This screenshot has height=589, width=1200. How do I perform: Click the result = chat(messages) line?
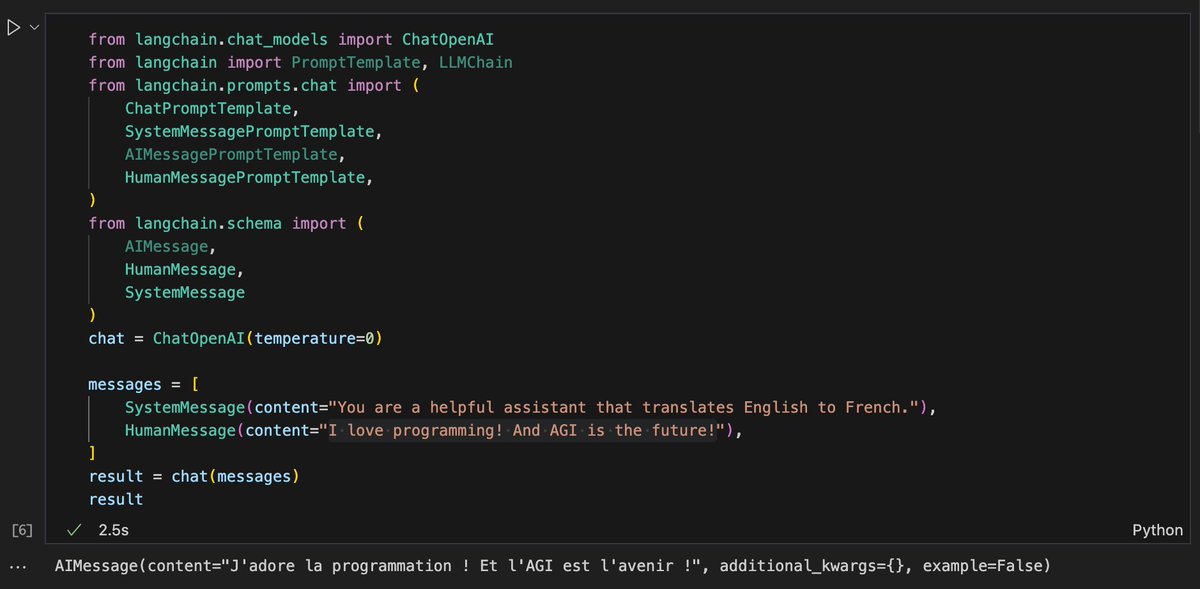click(x=194, y=476)
